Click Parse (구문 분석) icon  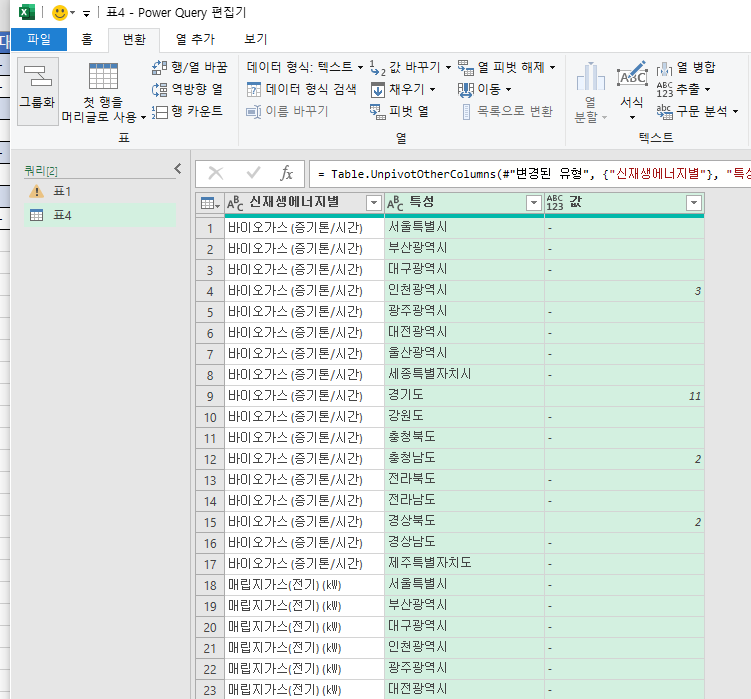tap(664, 112)
